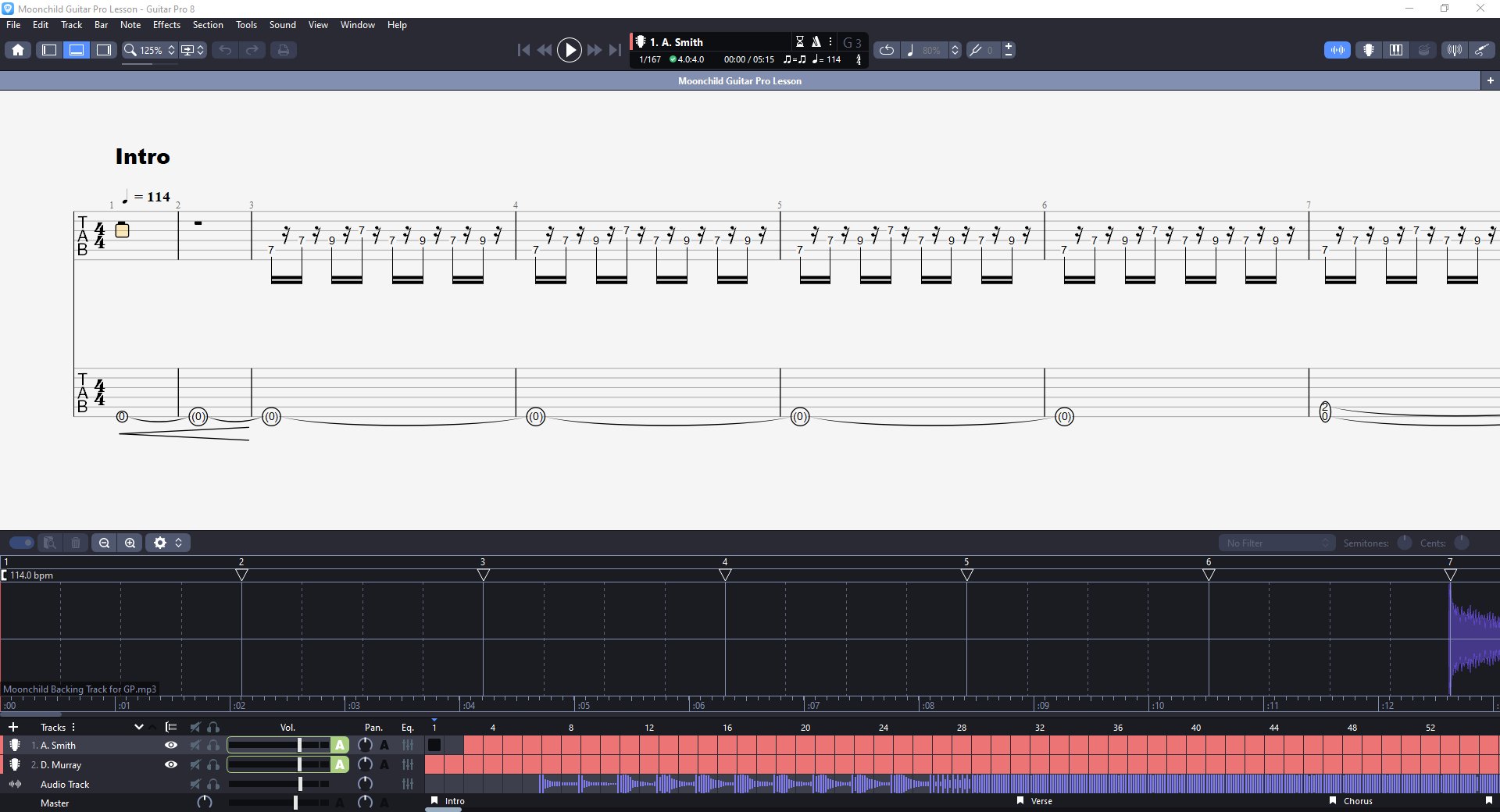Click the zoom magnifier icon at 125%
This screenshot has width=1500, height=812.
[130, 50]
